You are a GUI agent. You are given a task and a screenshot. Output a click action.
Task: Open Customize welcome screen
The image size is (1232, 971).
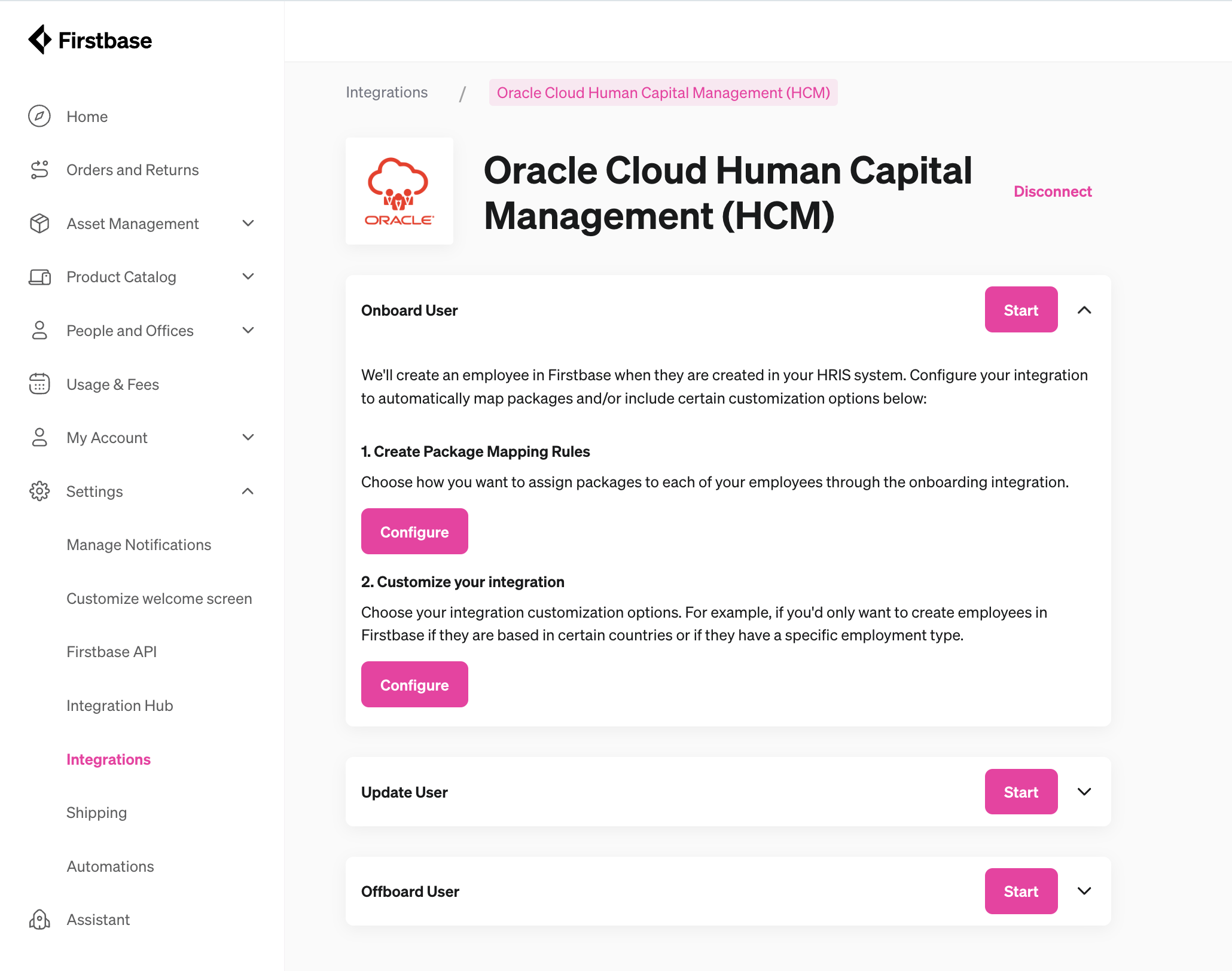(159, 599)
